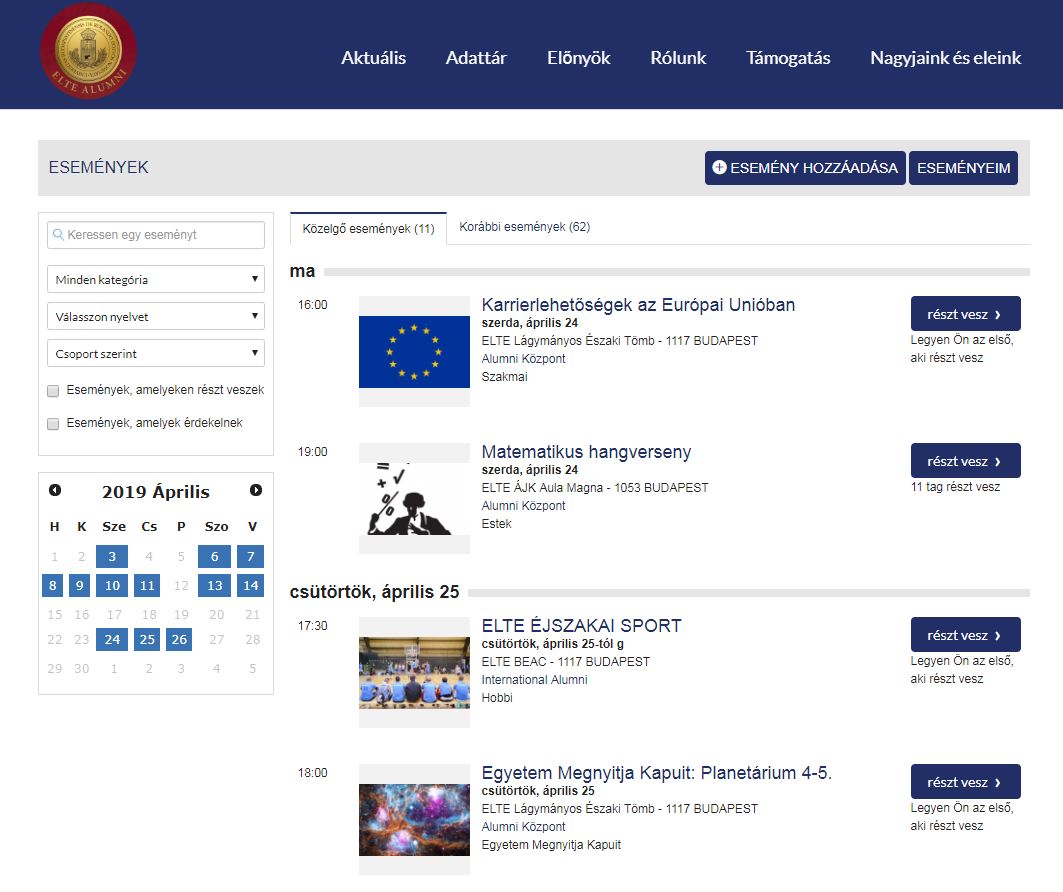Select April 9 in the calendar
1063x892 pixels.
pos(79,586)
